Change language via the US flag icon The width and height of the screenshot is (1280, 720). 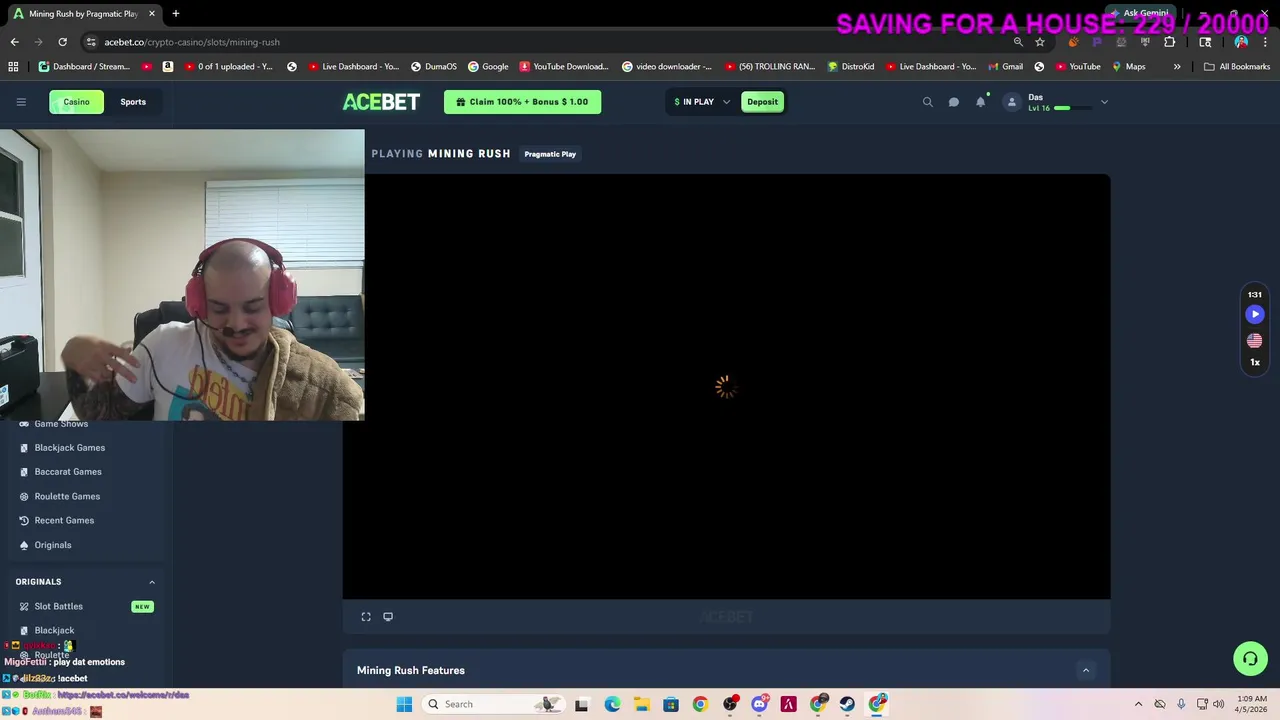(1255, 340)
